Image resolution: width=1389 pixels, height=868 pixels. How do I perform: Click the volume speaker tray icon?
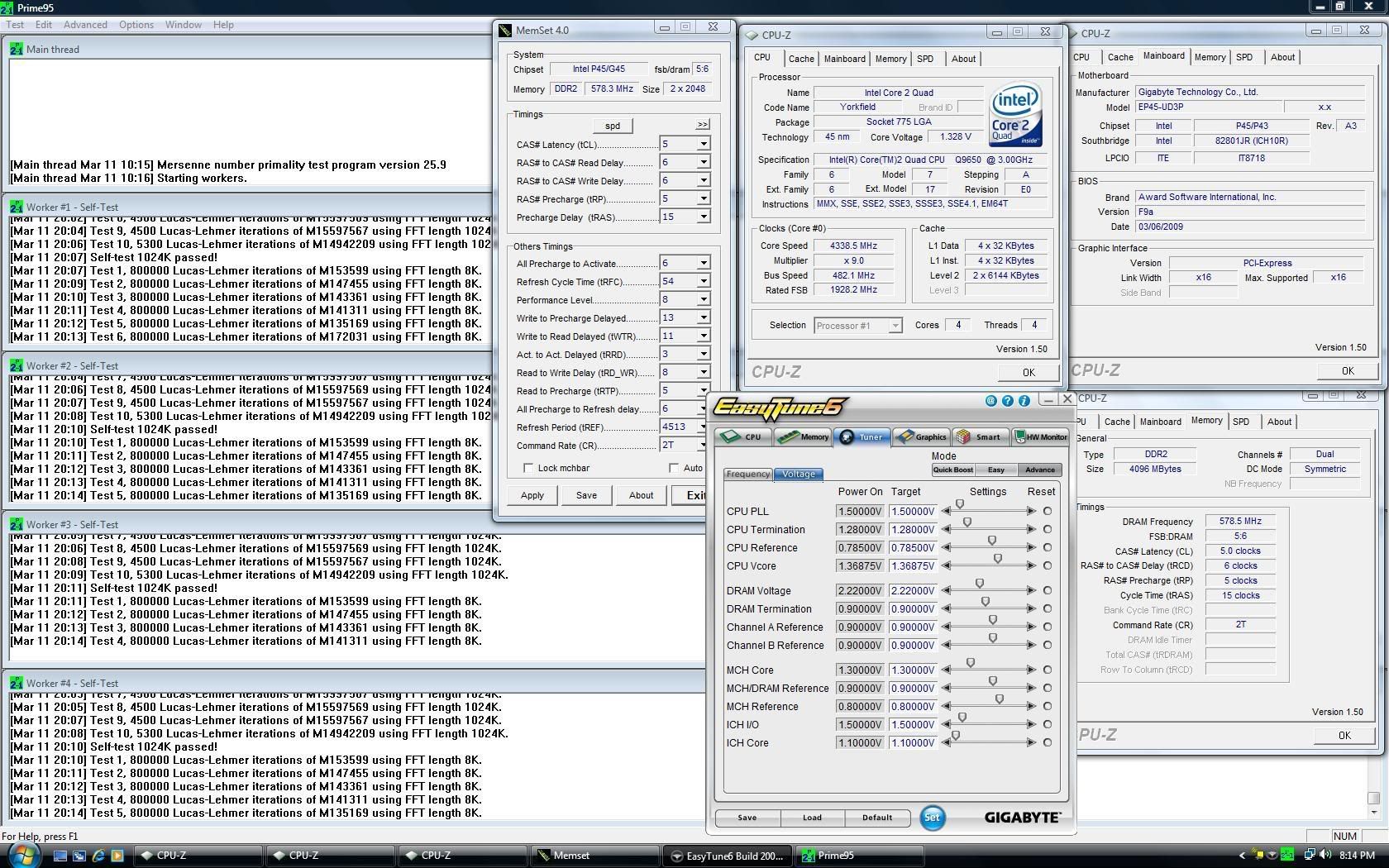pos(1325,855)
